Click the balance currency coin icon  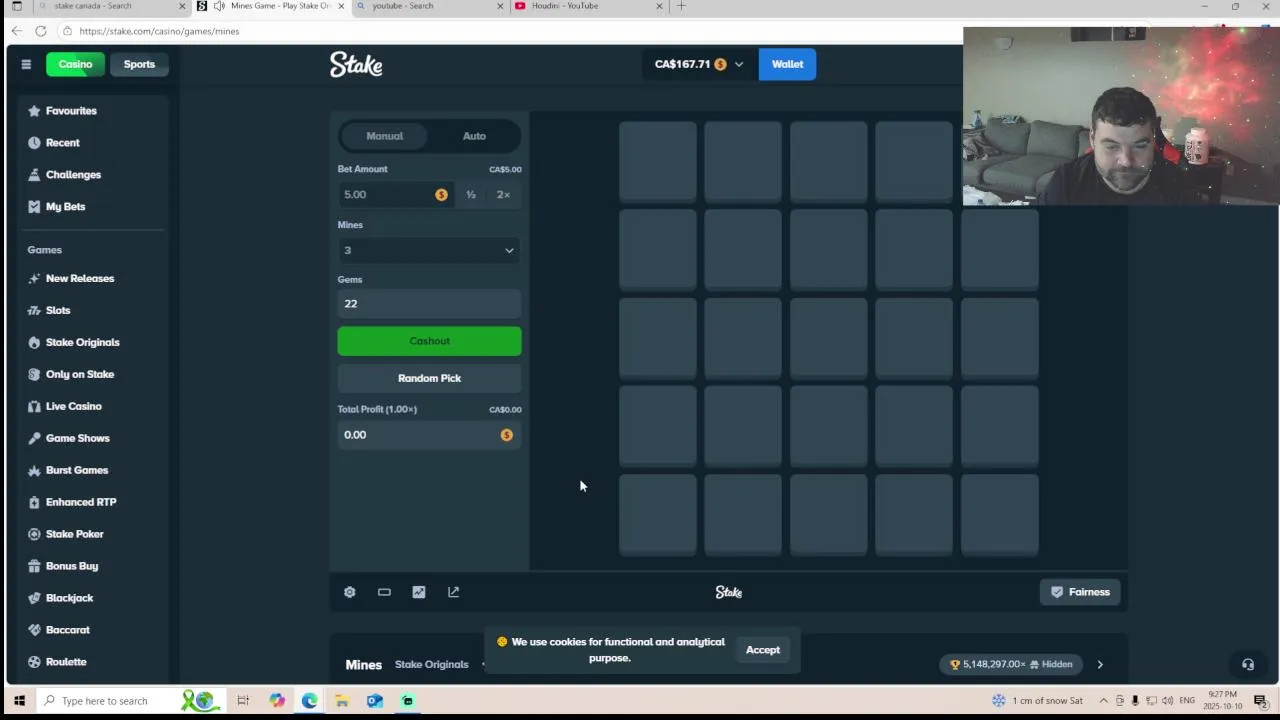[720, 64]
